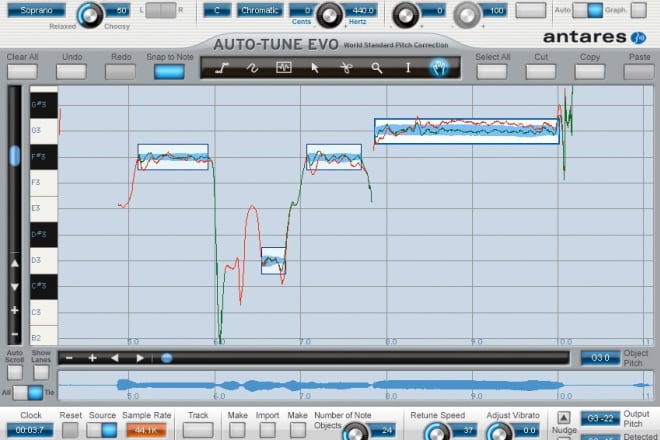Open the Soprano input type dropdown

(37, 10)
